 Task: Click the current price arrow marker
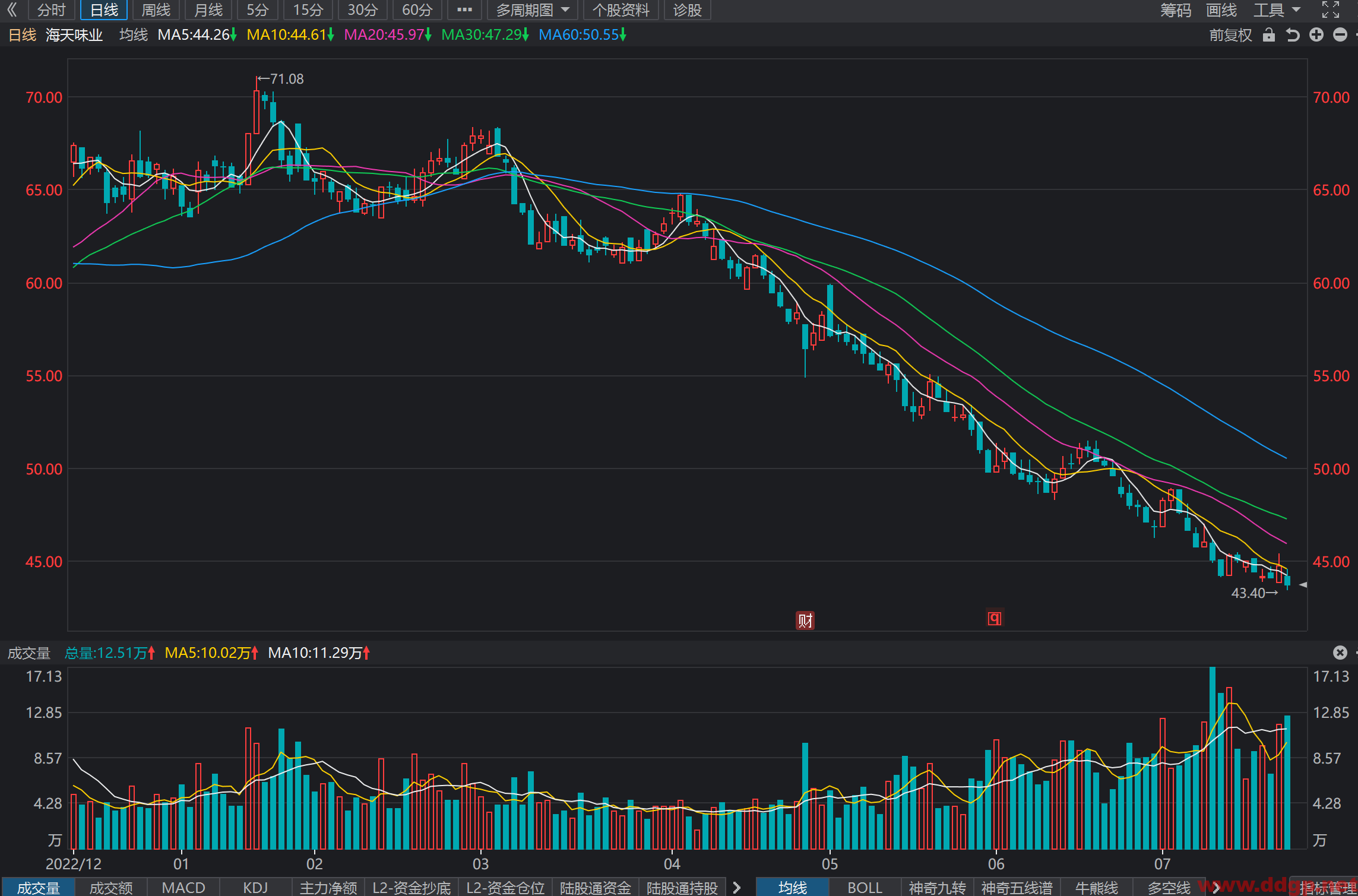[1303, 585]
